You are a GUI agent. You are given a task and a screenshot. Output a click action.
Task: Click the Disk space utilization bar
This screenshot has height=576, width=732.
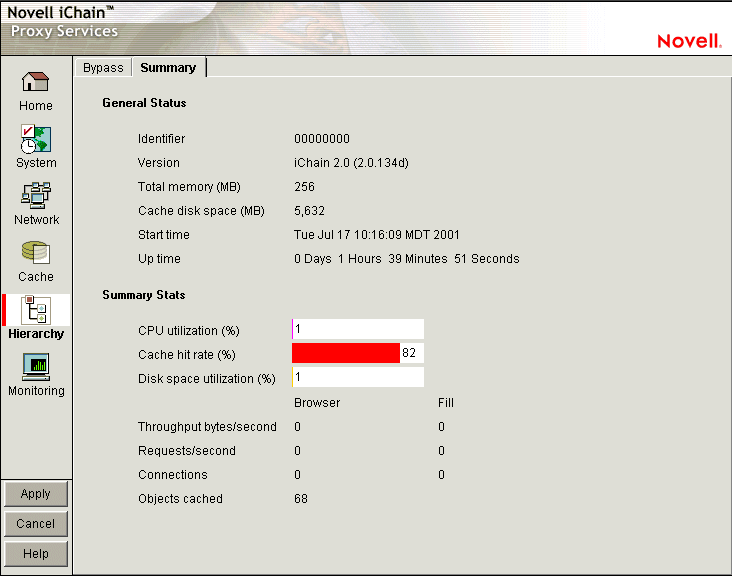point(358,377)
